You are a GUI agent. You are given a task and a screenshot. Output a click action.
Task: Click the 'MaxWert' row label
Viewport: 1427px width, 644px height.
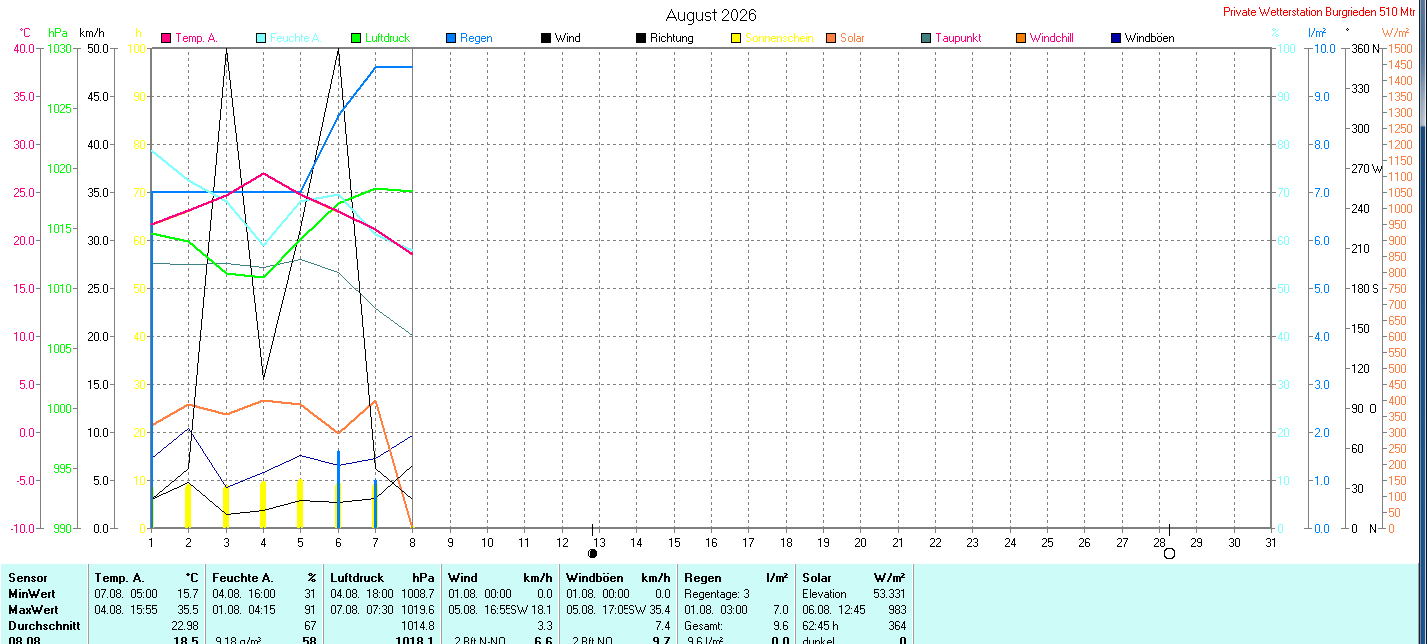33,609
